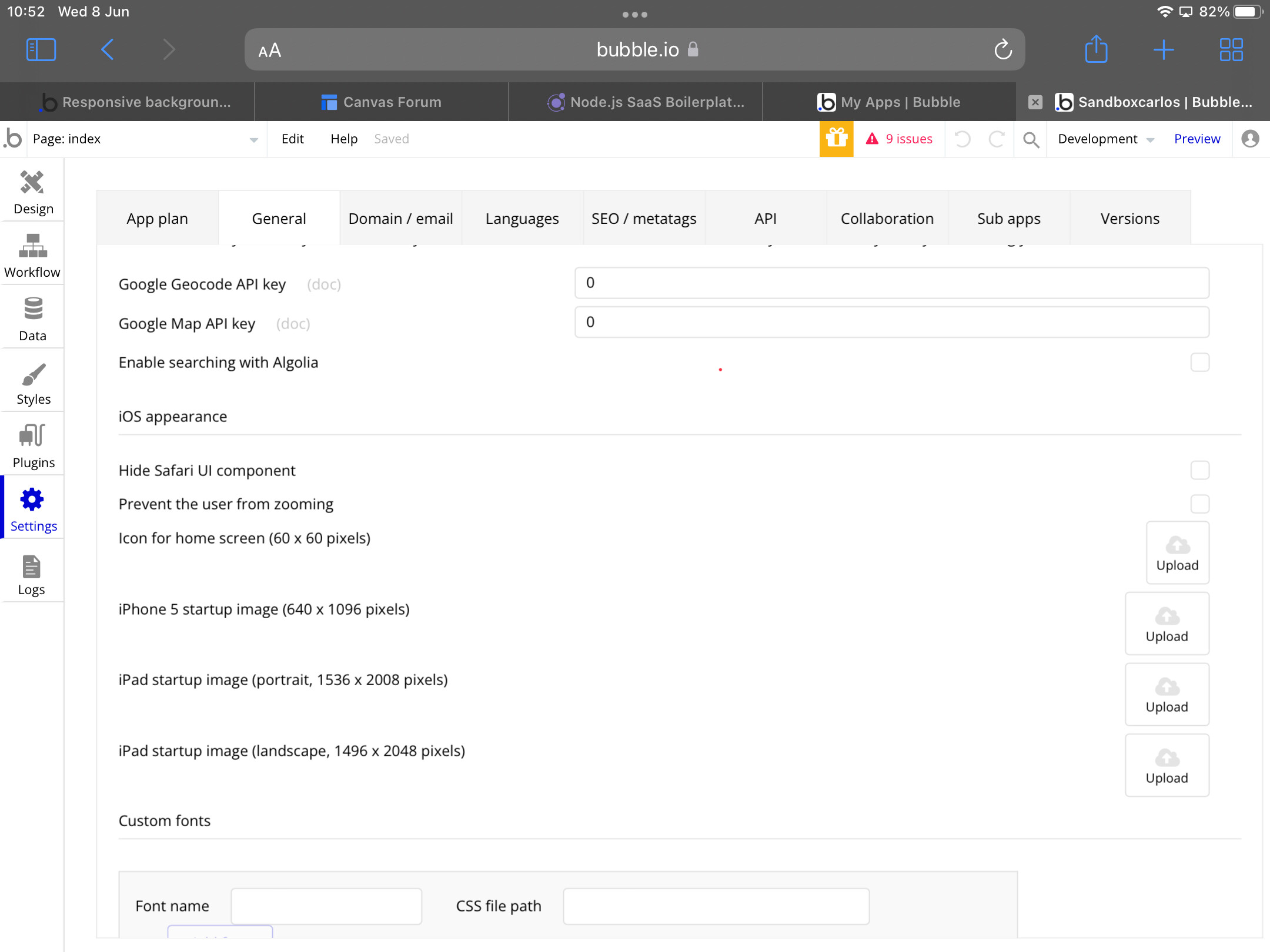The width and height of the screenshot is (1270, 952).
Task: Open the gift box rewards icon
Action: pos(836,139)
